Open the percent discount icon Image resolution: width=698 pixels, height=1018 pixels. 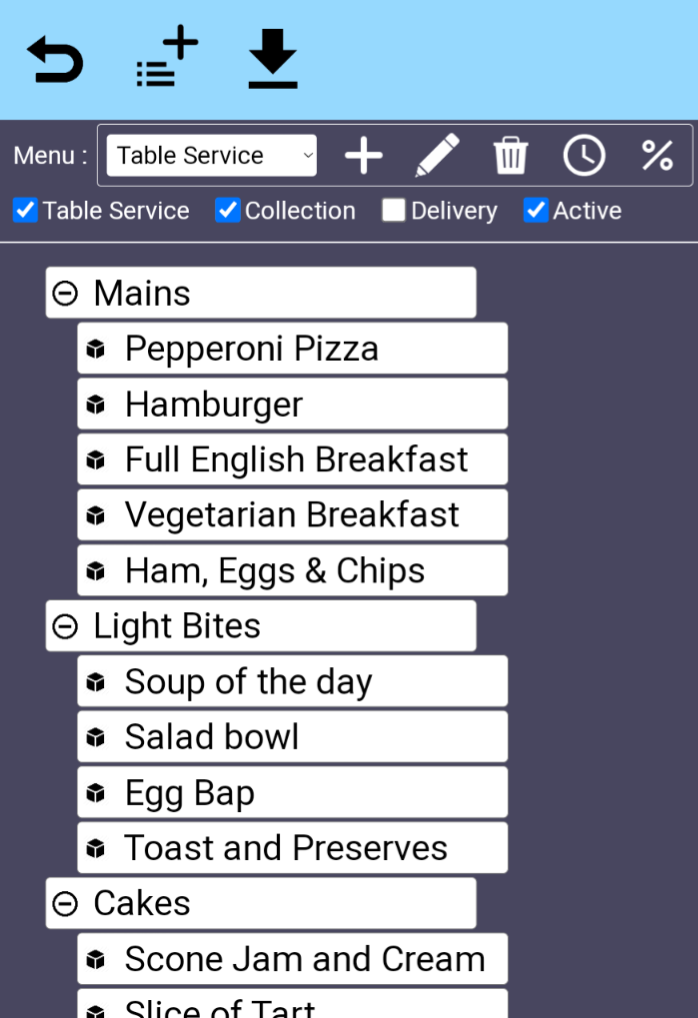[x=657, y=156]
